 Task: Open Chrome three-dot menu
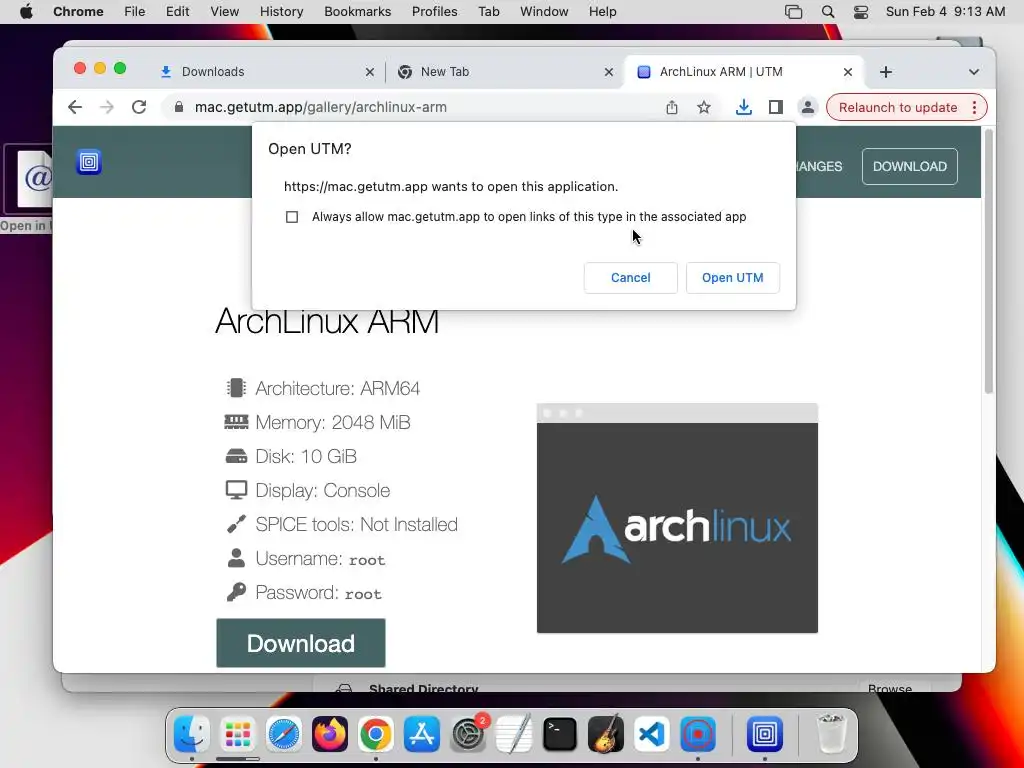coord(974,107)
